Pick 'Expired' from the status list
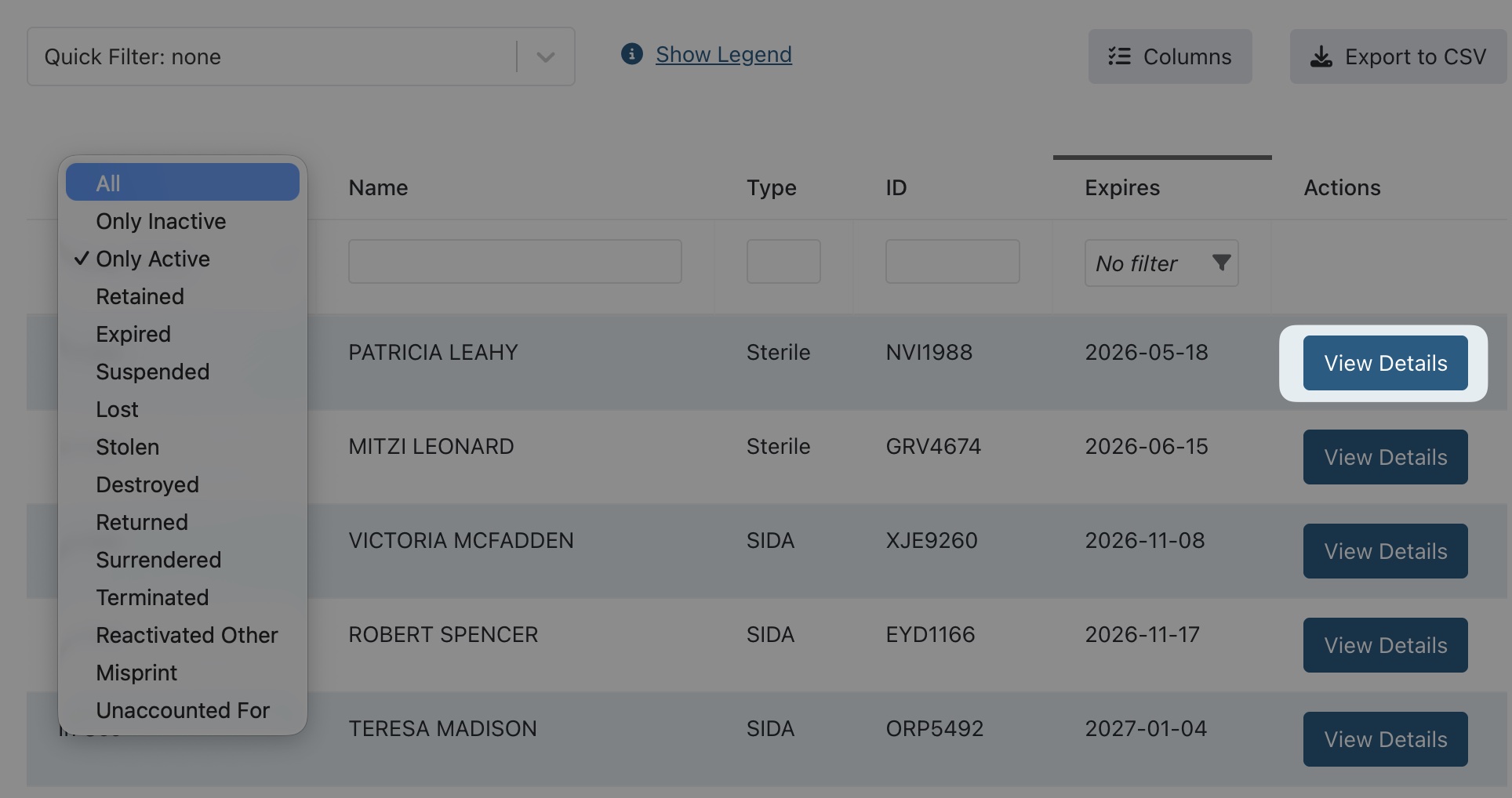Viewport: 1512px width, 798px height. coord(133,334)
